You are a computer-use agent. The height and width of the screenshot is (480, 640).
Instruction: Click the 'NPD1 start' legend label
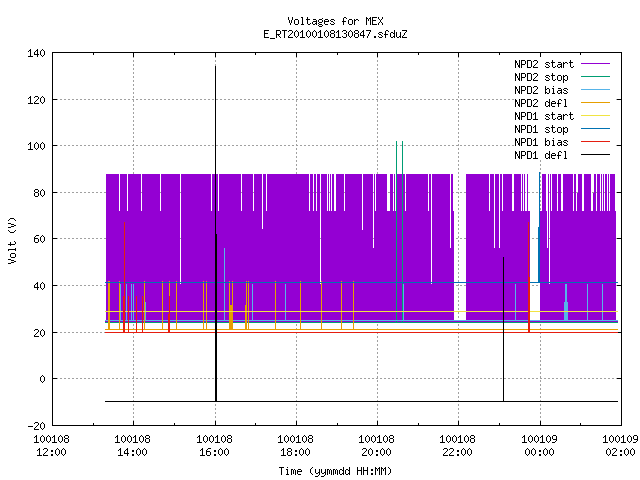click(544, 116)
